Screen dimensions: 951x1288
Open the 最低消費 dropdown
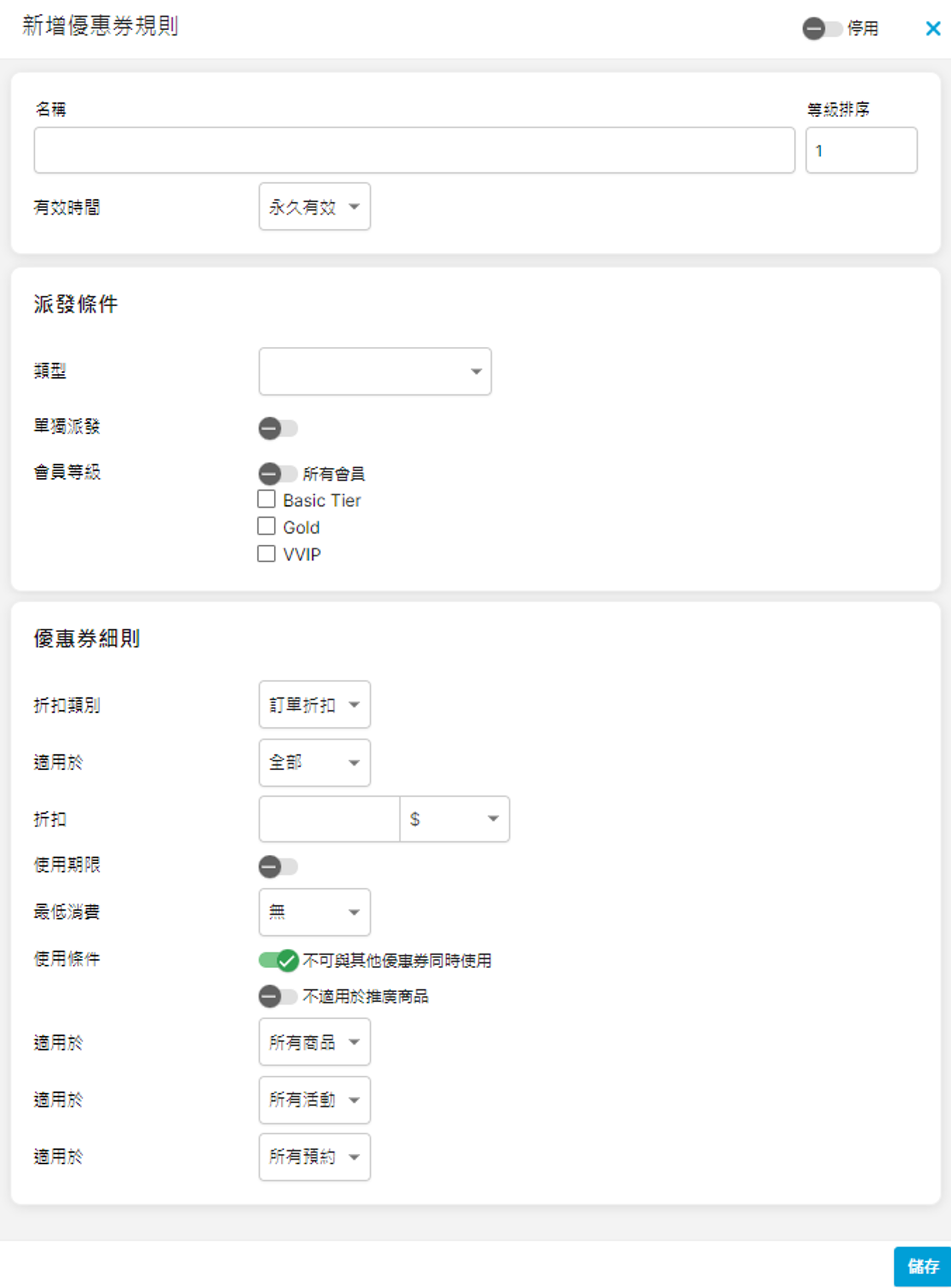tap(314, 912)
